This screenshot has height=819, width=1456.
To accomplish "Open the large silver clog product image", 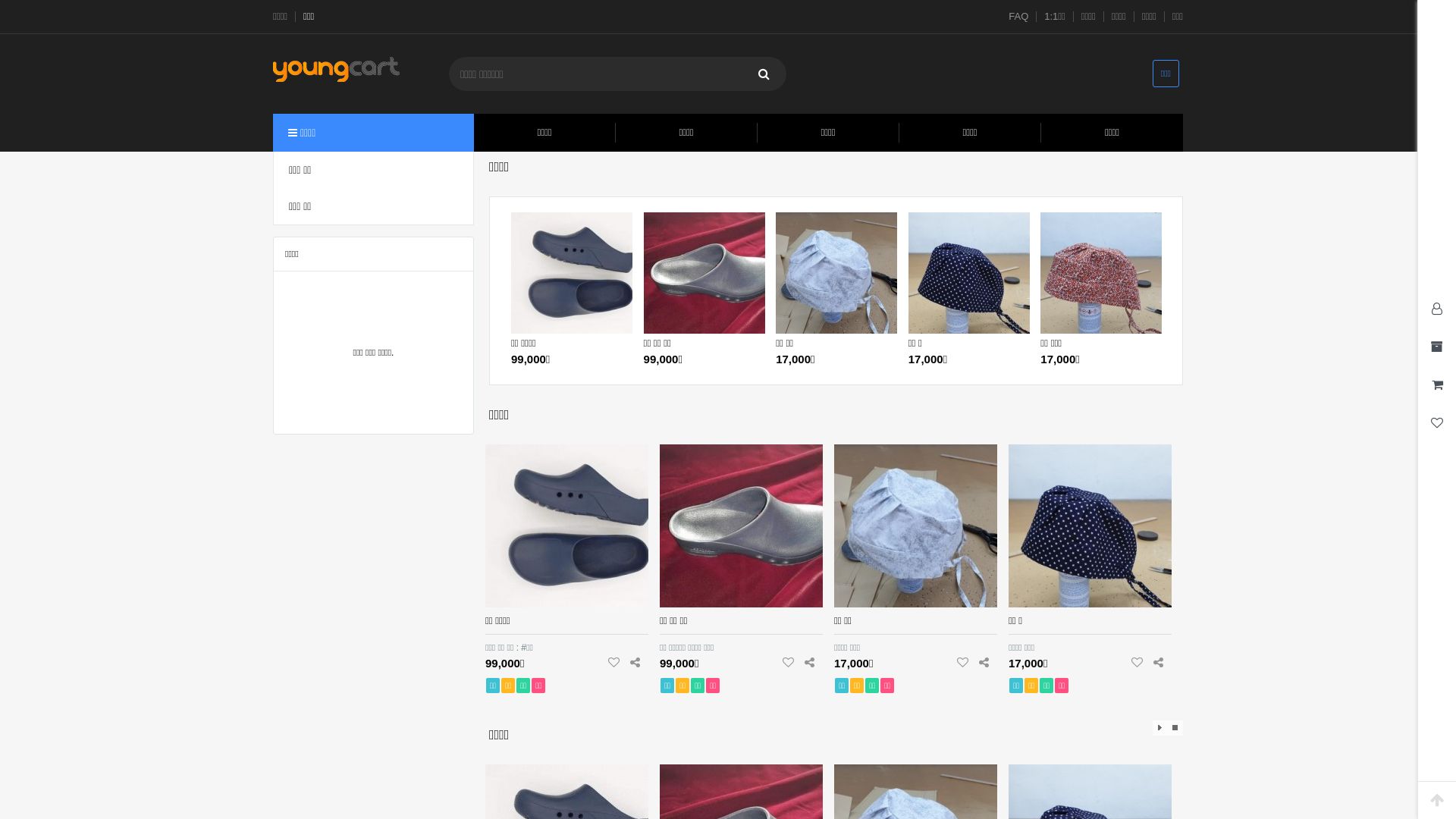I will tap(741, 526).
